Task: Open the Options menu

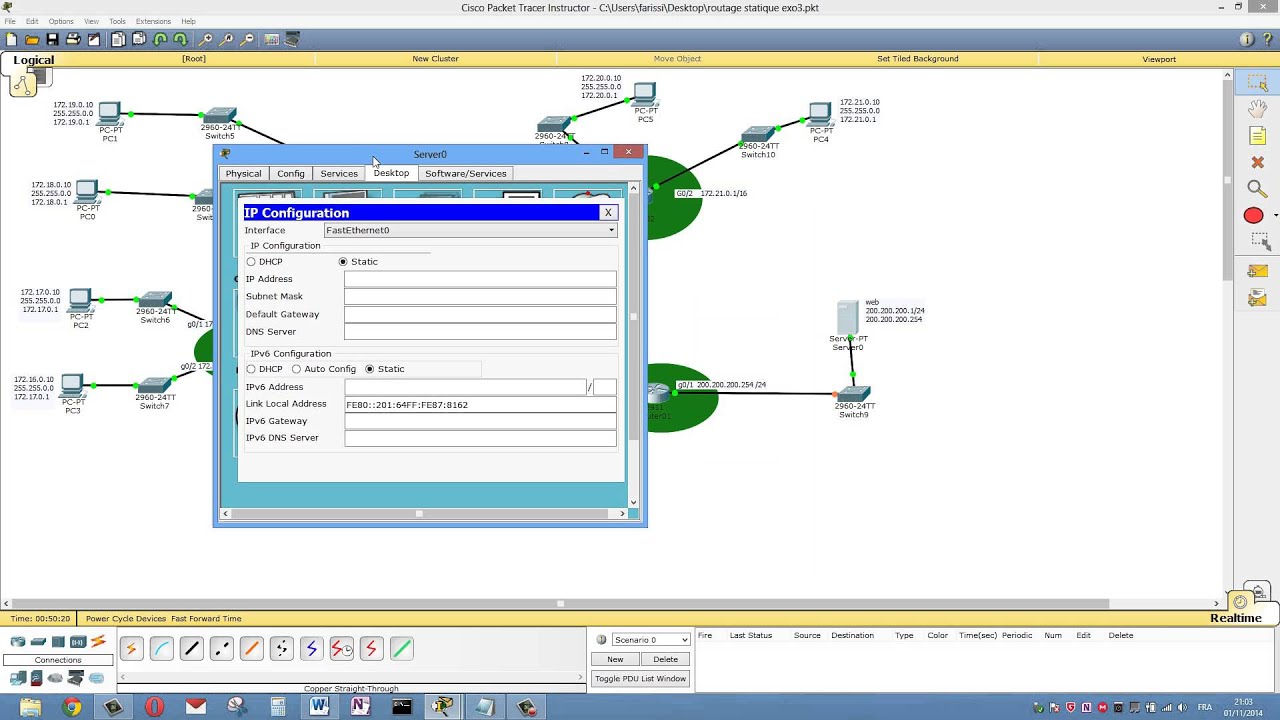Action: pyautogui.click(x=61, y=21)
